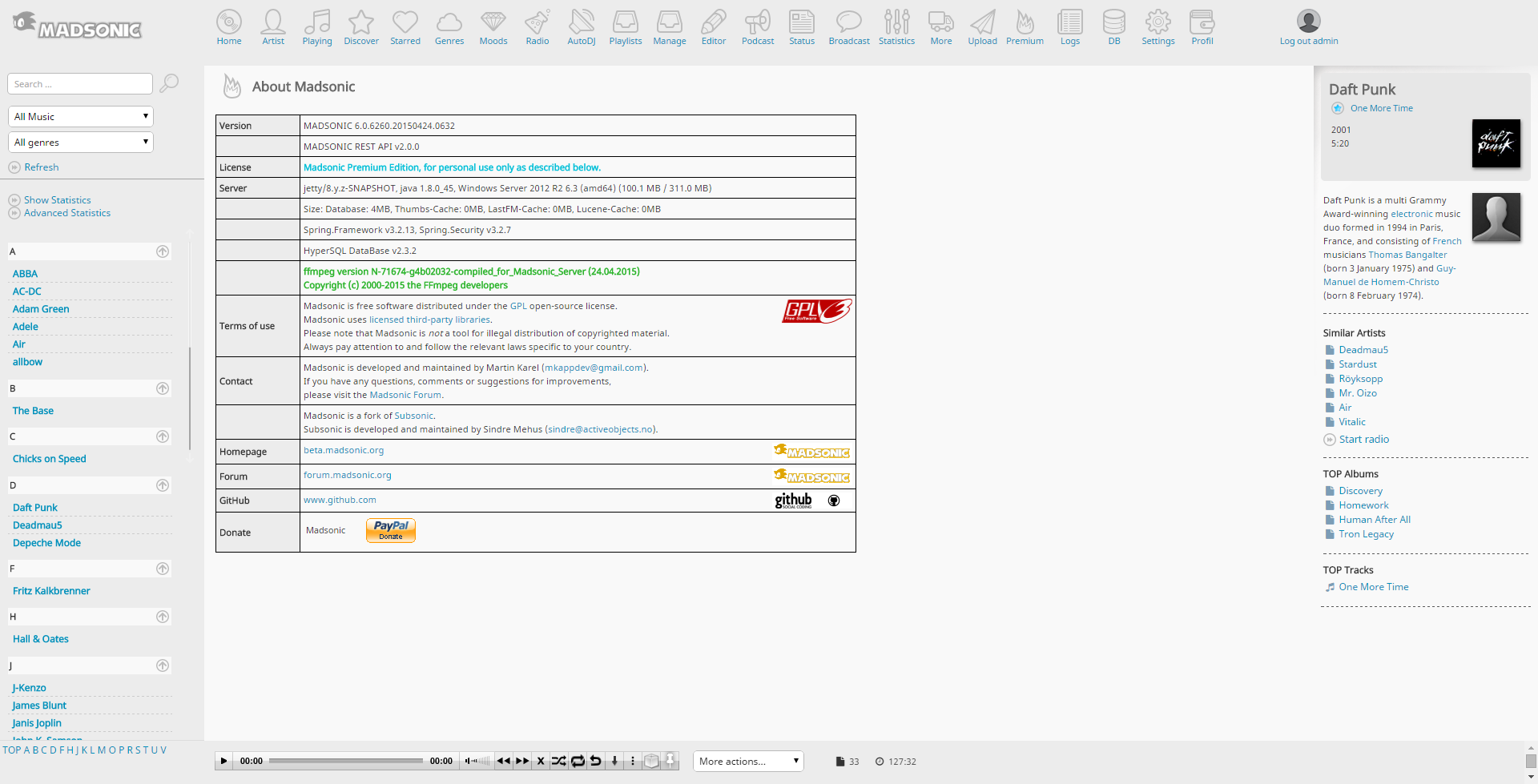This screenshot has width=1538, height=784.
Task: Select Daft Punk in the artist list
Action: (x=35, y=508)
